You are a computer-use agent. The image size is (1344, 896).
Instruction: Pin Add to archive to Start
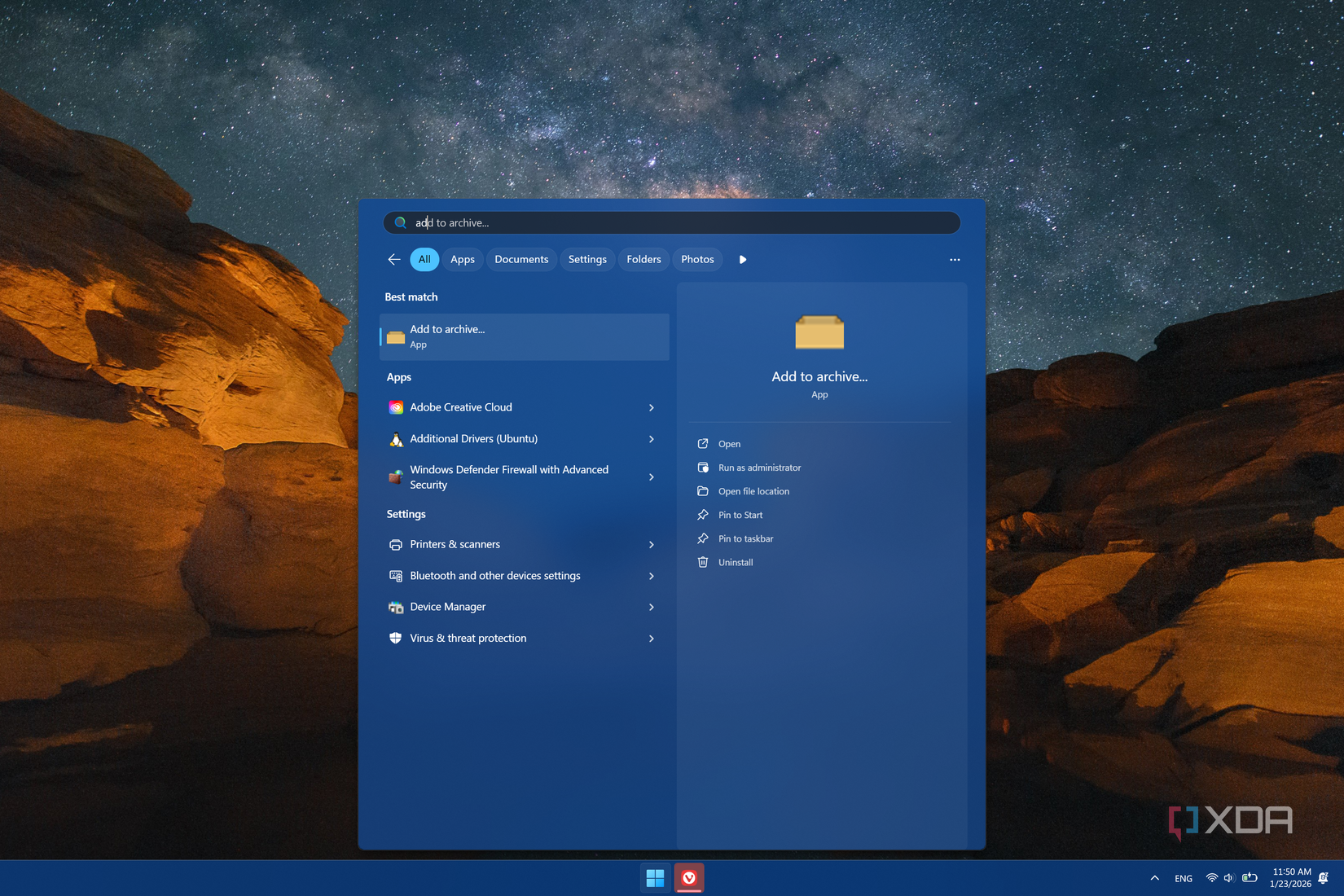click(x=740, y=515)
